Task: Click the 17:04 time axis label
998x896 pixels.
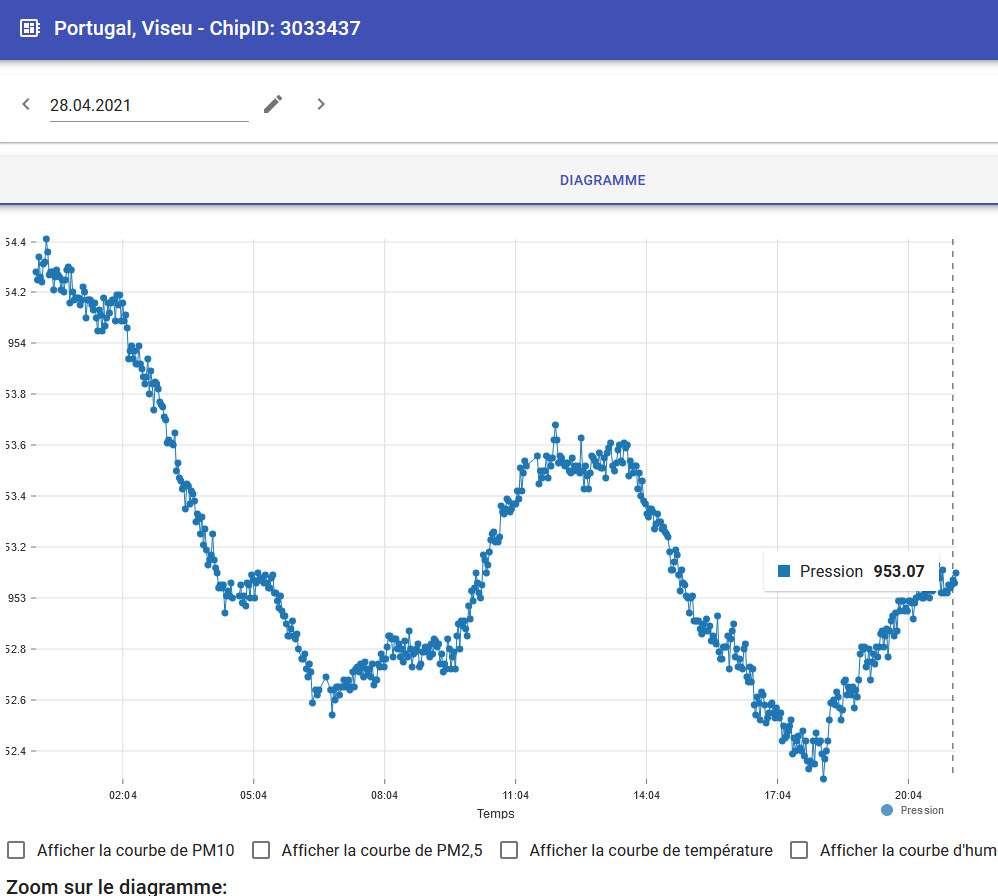Action: point(777,795)
